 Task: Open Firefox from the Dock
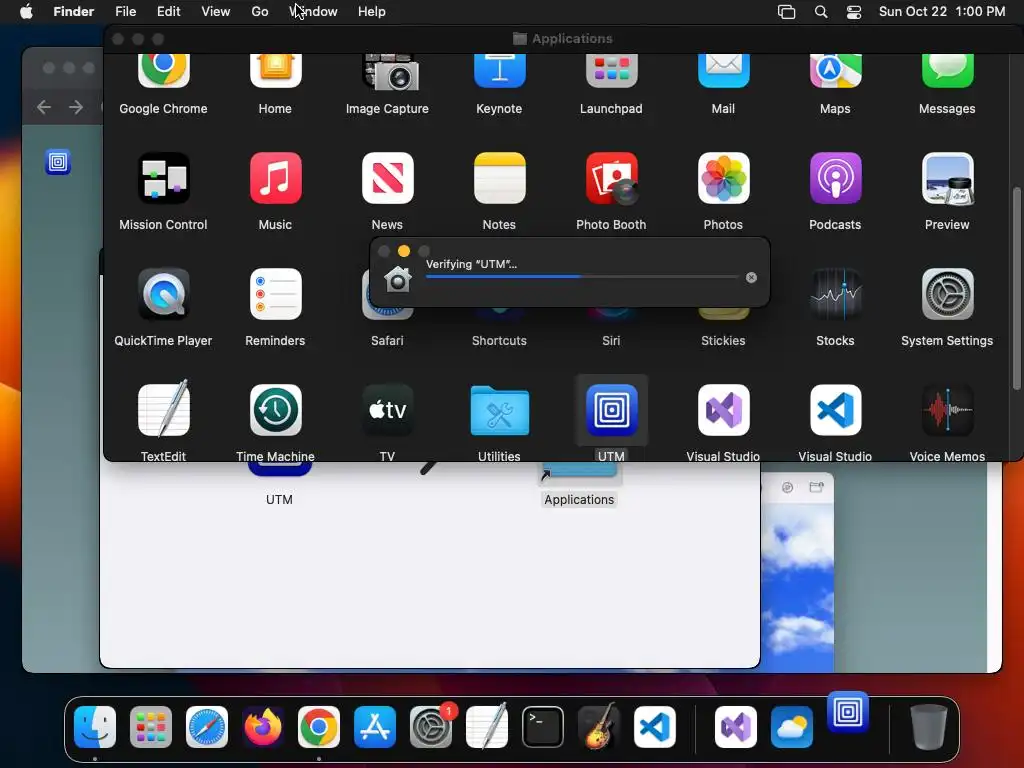[263, 726]
